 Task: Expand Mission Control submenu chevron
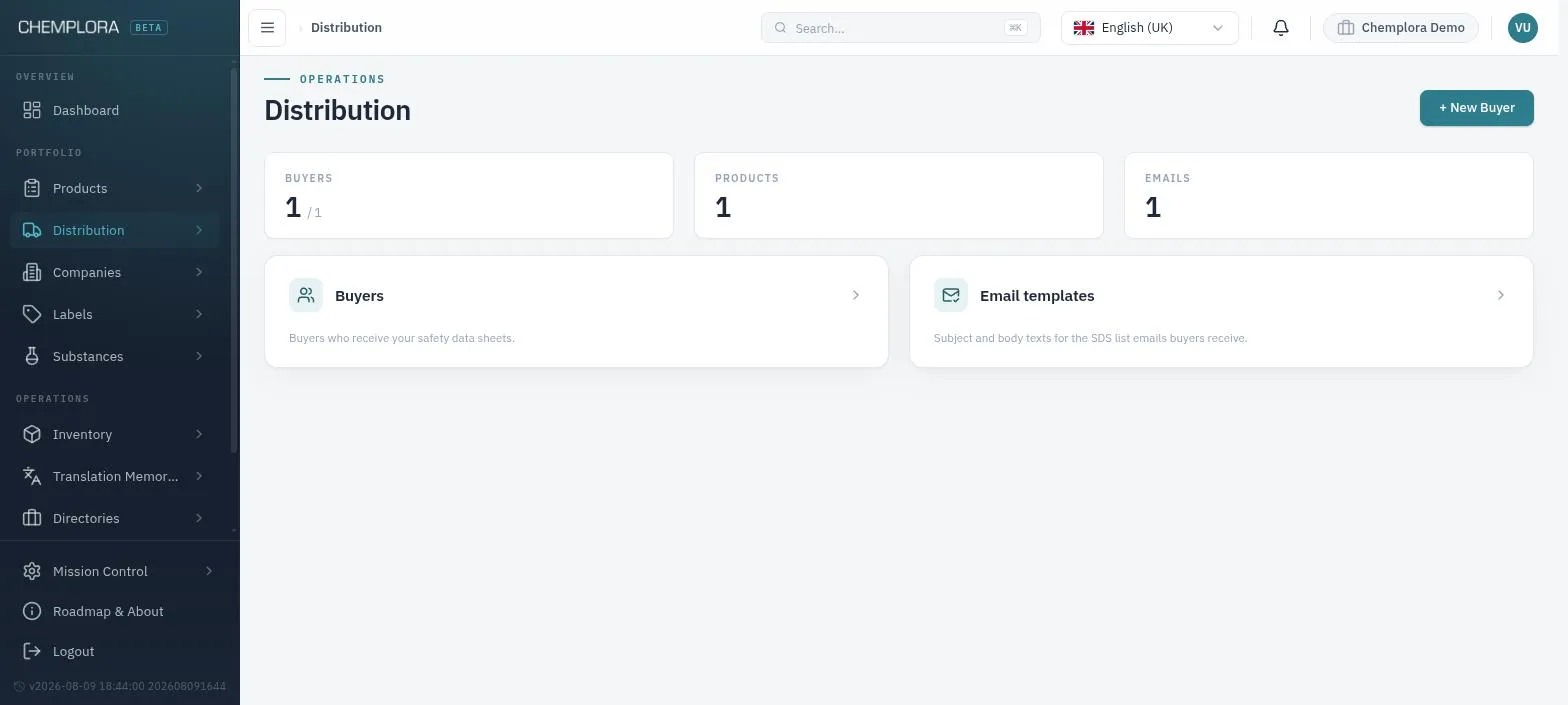coord(209,571)
